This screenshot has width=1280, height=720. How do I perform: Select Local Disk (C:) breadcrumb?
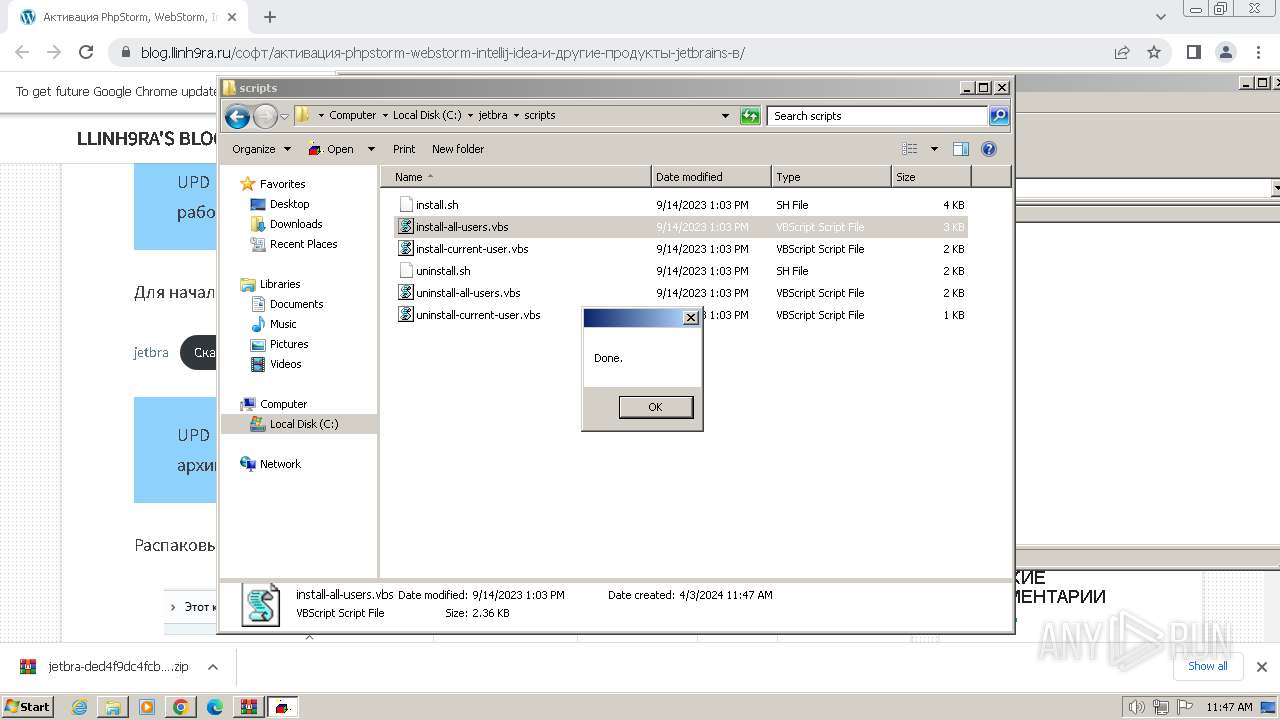(429, 115)
